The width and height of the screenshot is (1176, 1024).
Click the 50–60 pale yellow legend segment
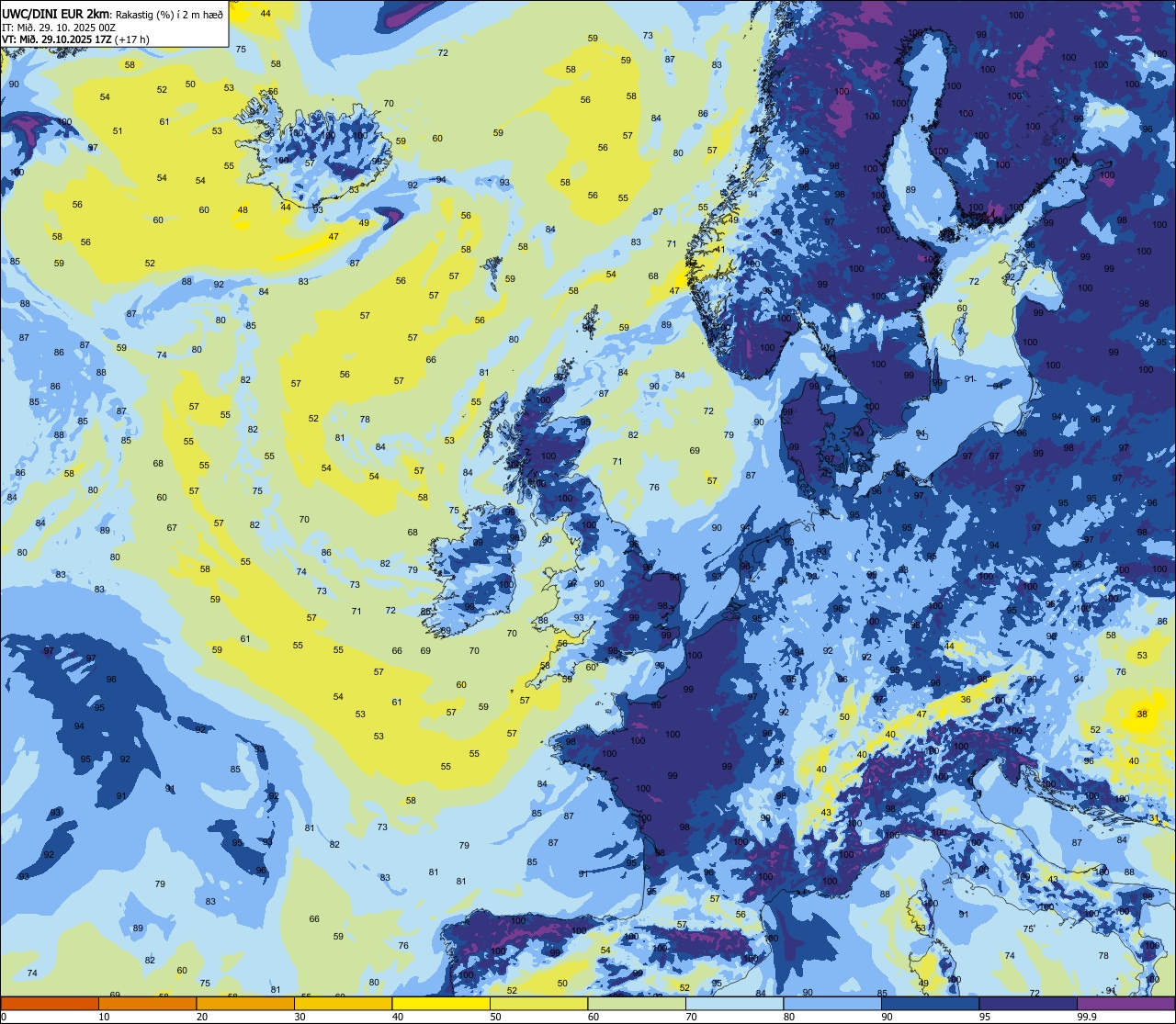[x=539, y=1003]
